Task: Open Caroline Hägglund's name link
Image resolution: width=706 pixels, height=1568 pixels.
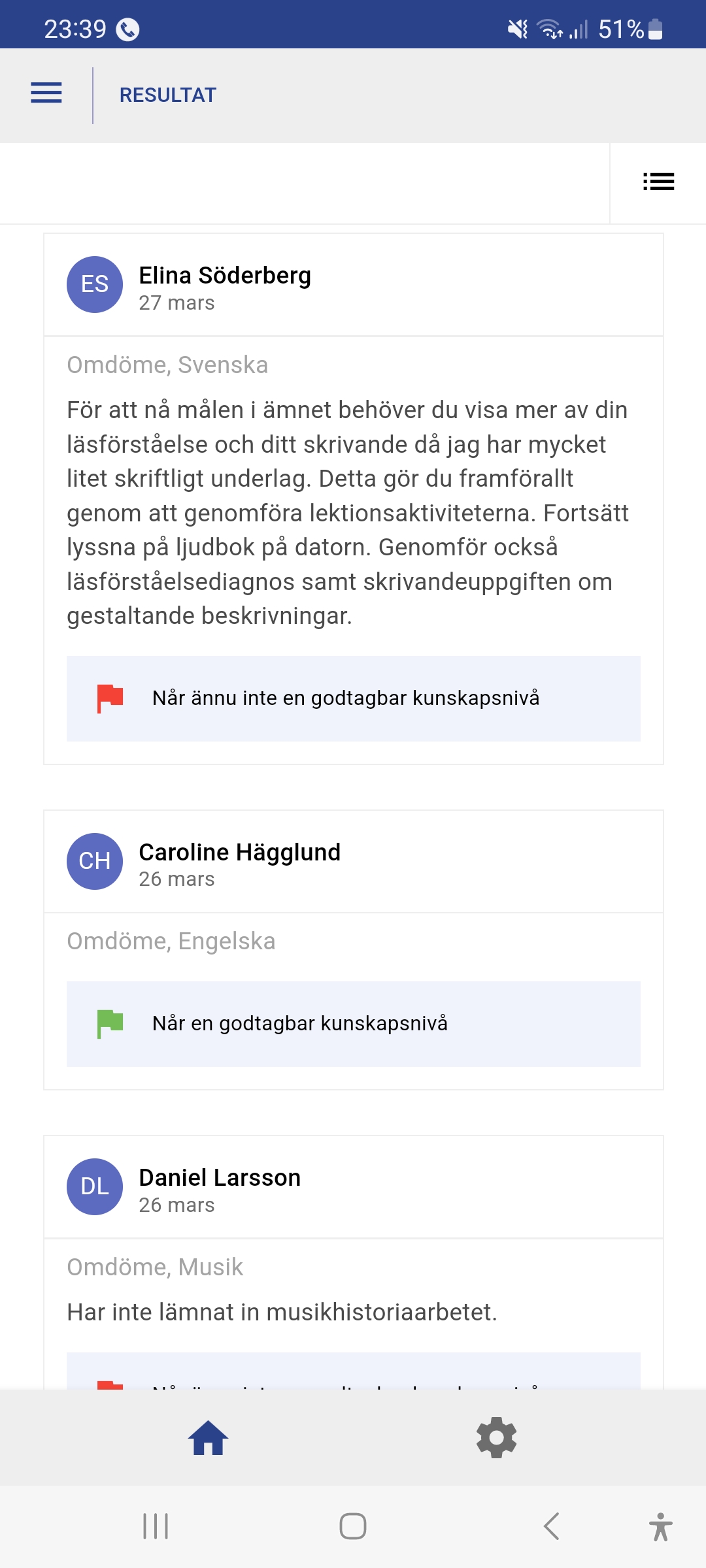Action: click(x=239, y=853)
